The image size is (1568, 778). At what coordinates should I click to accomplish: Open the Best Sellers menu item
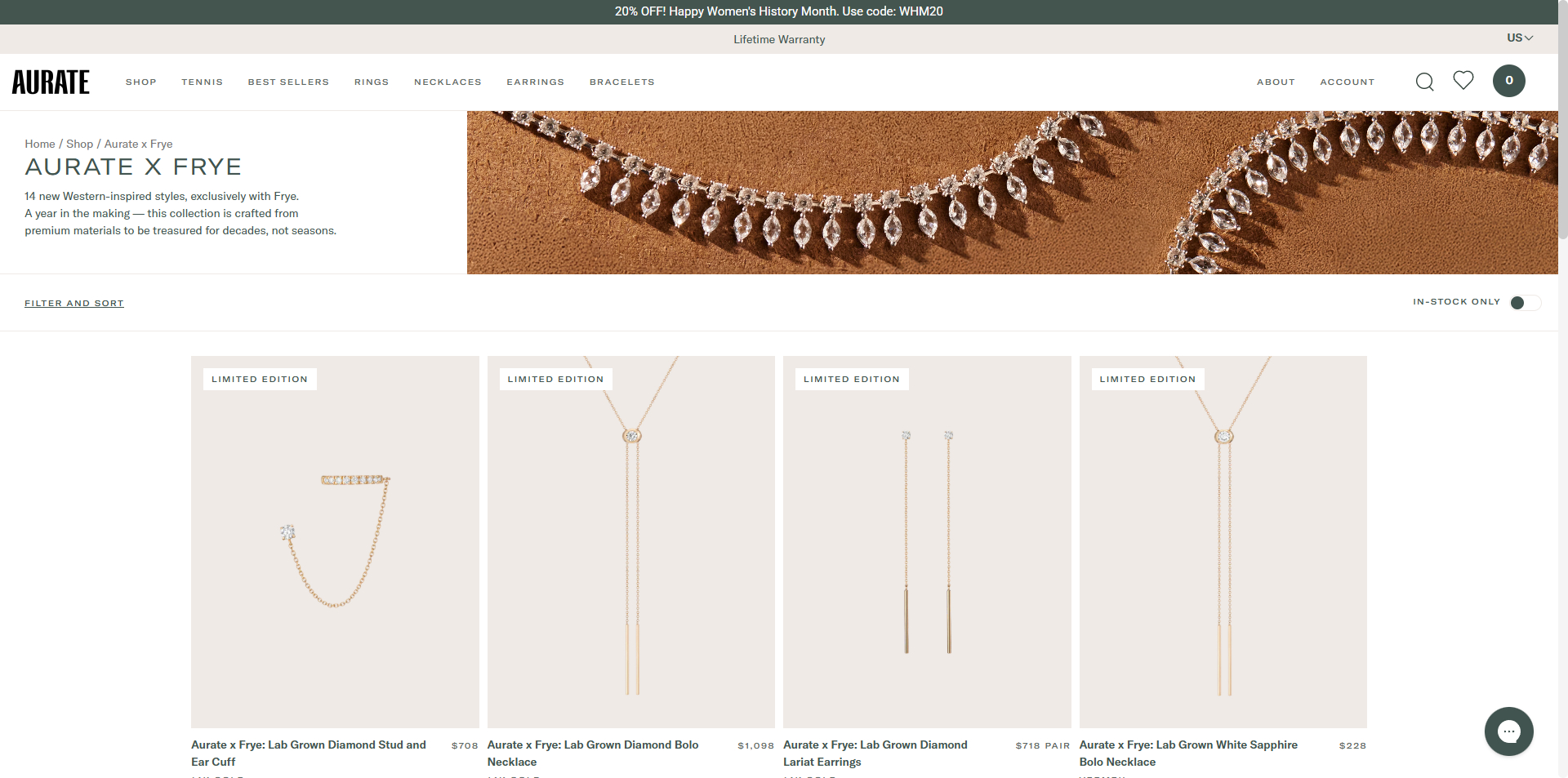[288, 82]
